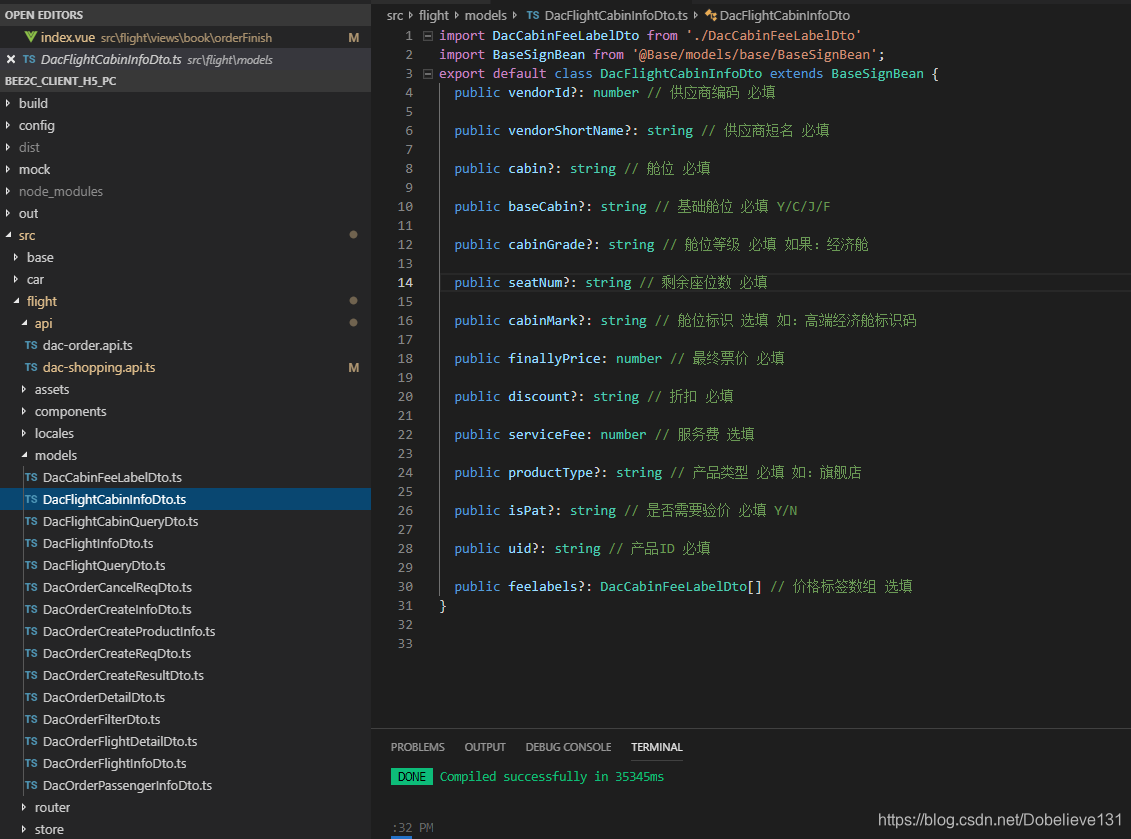Viewport: 1131px width, 839px height.
Task: Click the modified dot indicator on the src folder
Action: pyautogui.click(x=353, y=235)
